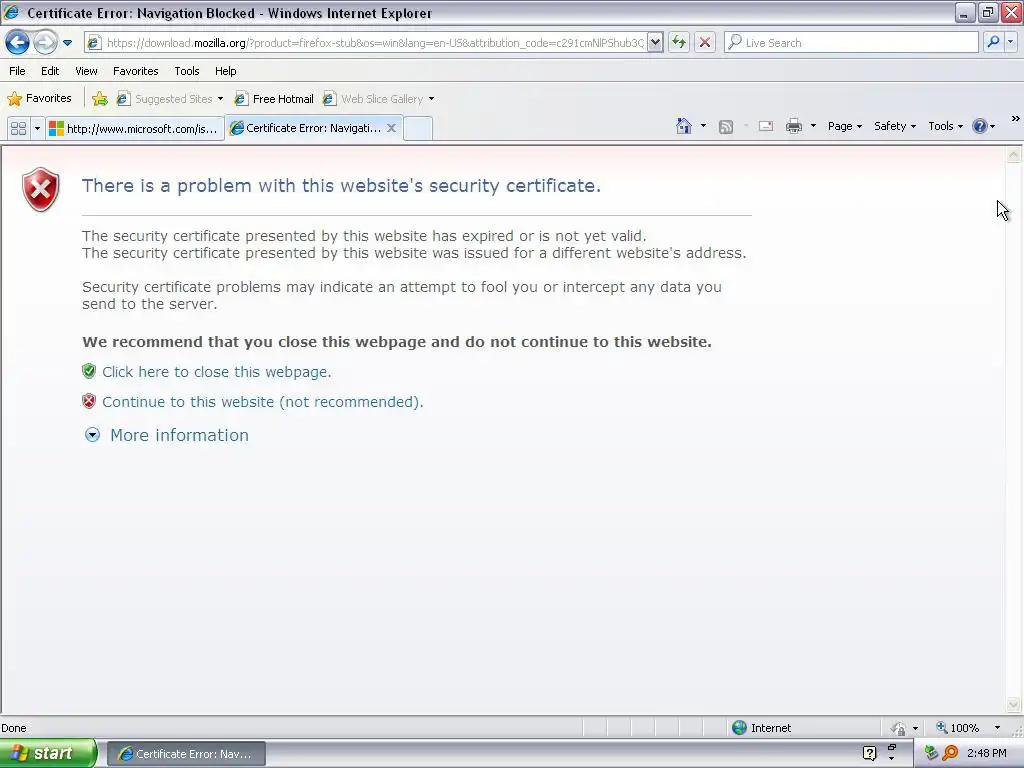Click Certificate Error taskbar button

pyautogui.click(x=186, y=754)
